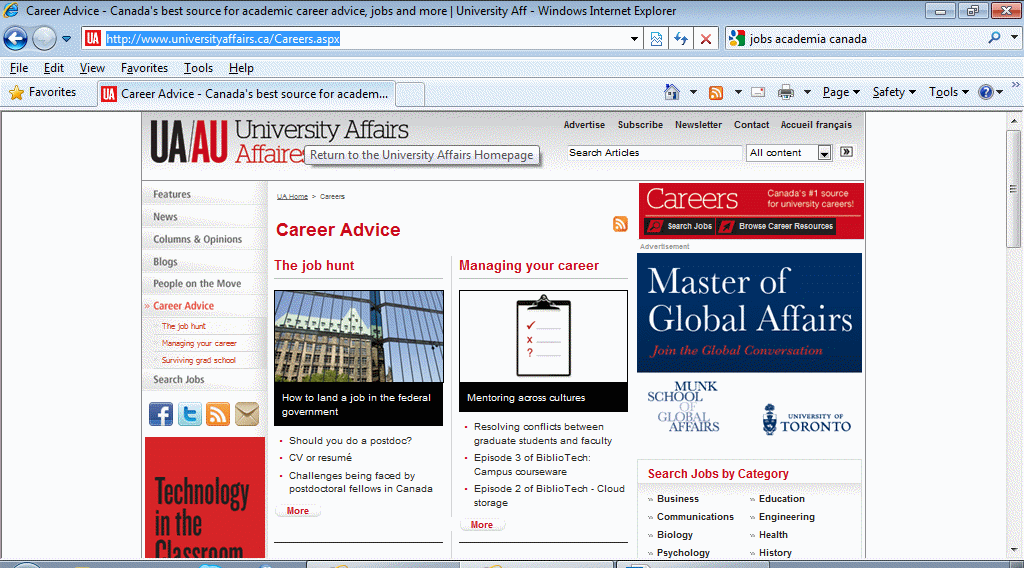This screenshot has width=1024, height=568.
Task: Click Blogs in the left sidebar
Action: pyautogui.click(x=165, y=261)
